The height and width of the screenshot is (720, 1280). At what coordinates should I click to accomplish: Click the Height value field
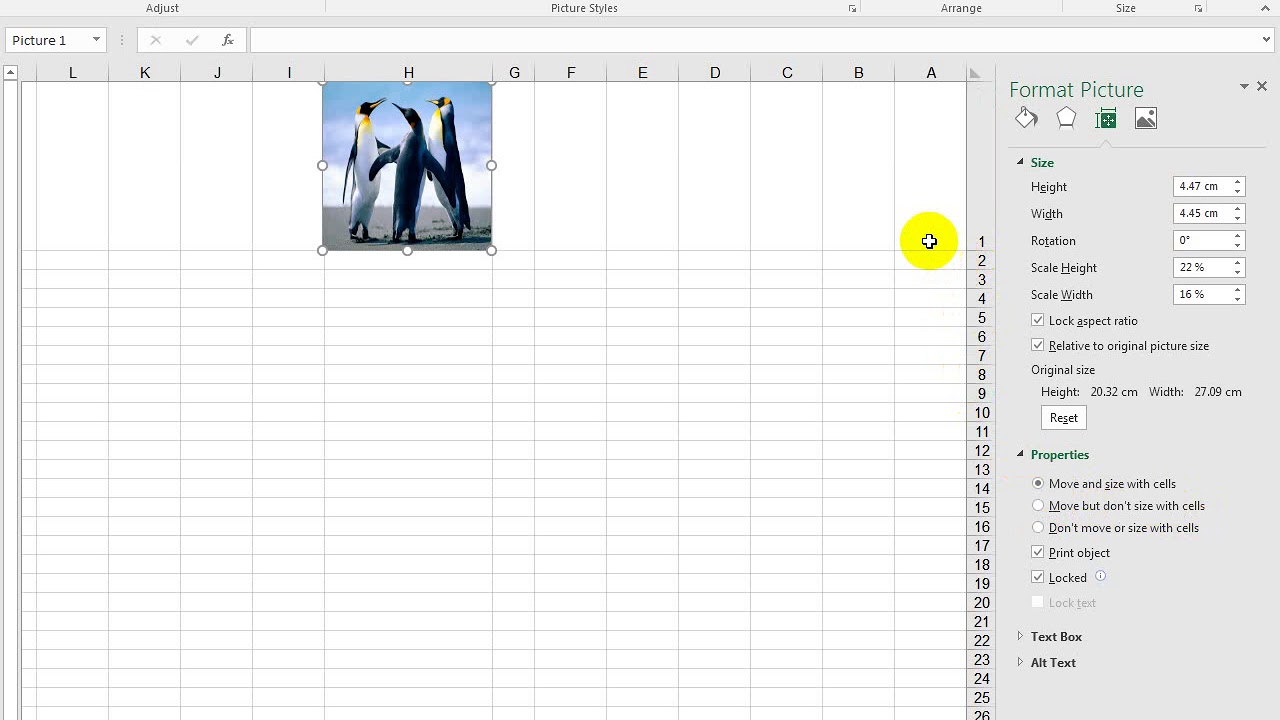[1202, 186]
